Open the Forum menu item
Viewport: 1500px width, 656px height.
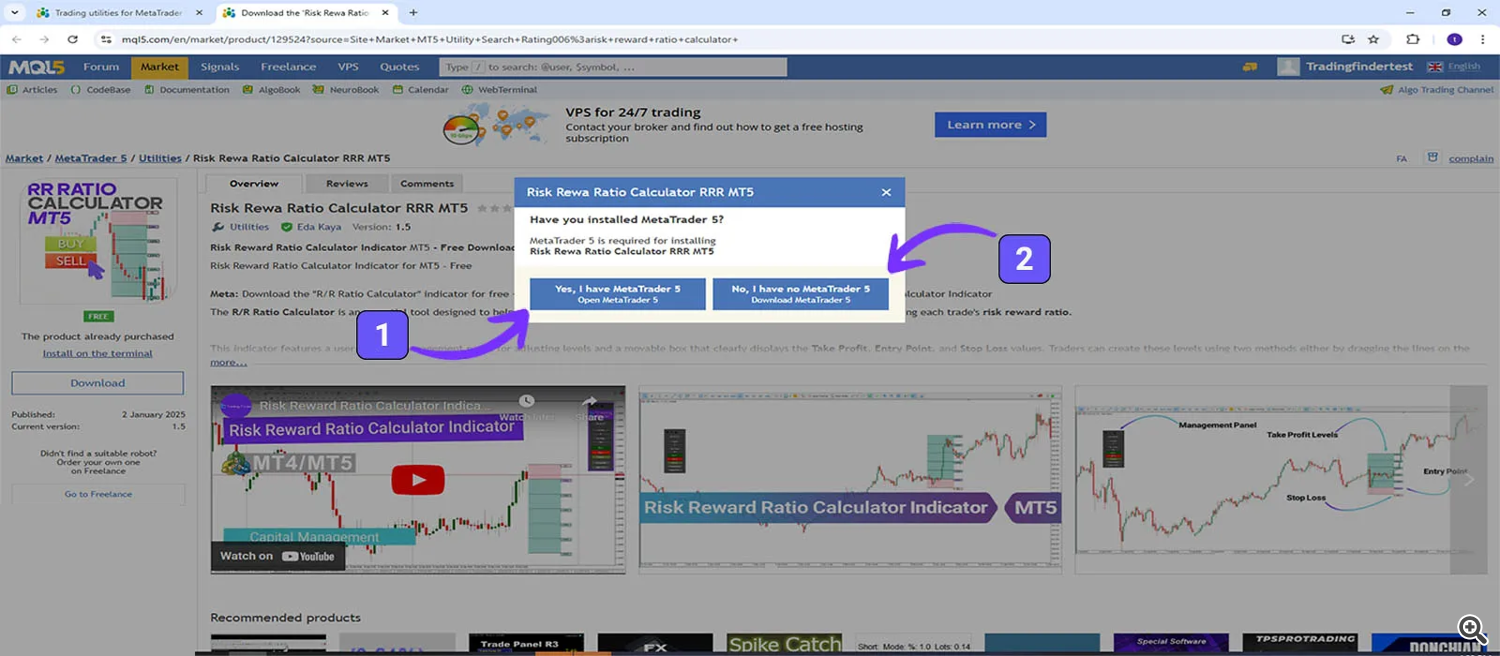(101, 67)
